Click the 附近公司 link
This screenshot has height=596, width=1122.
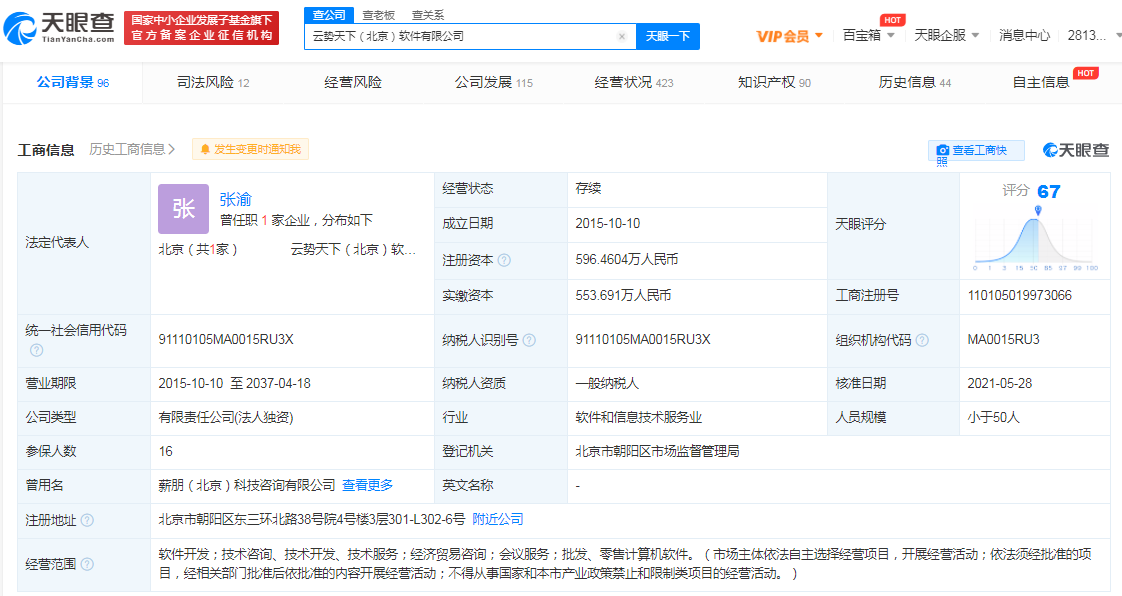(x=497, y=519)
